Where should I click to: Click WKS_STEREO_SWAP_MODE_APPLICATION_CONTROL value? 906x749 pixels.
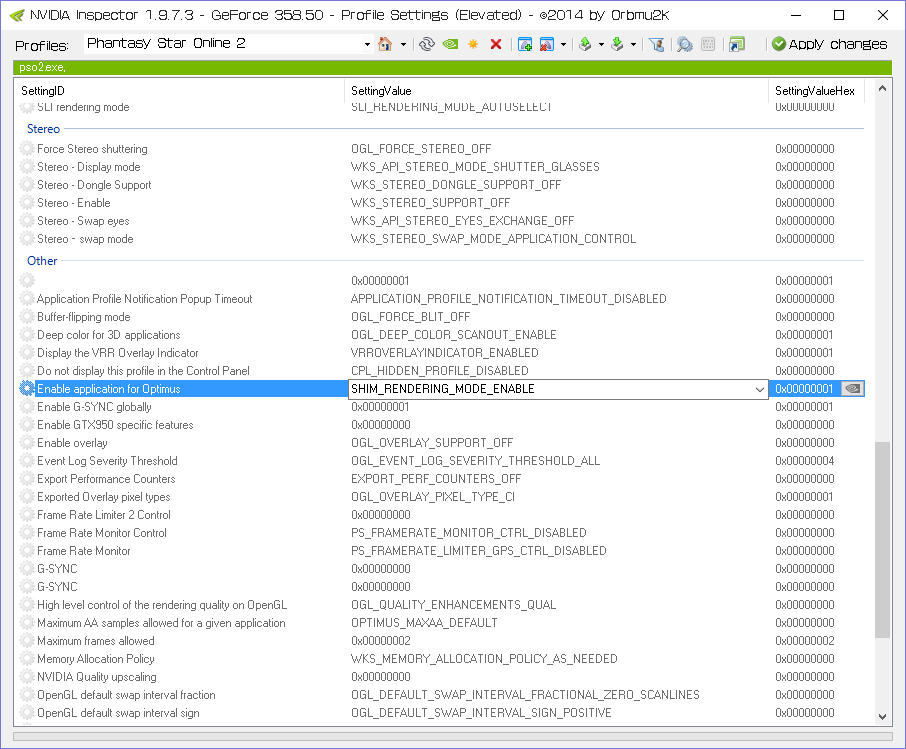point(493,239)
